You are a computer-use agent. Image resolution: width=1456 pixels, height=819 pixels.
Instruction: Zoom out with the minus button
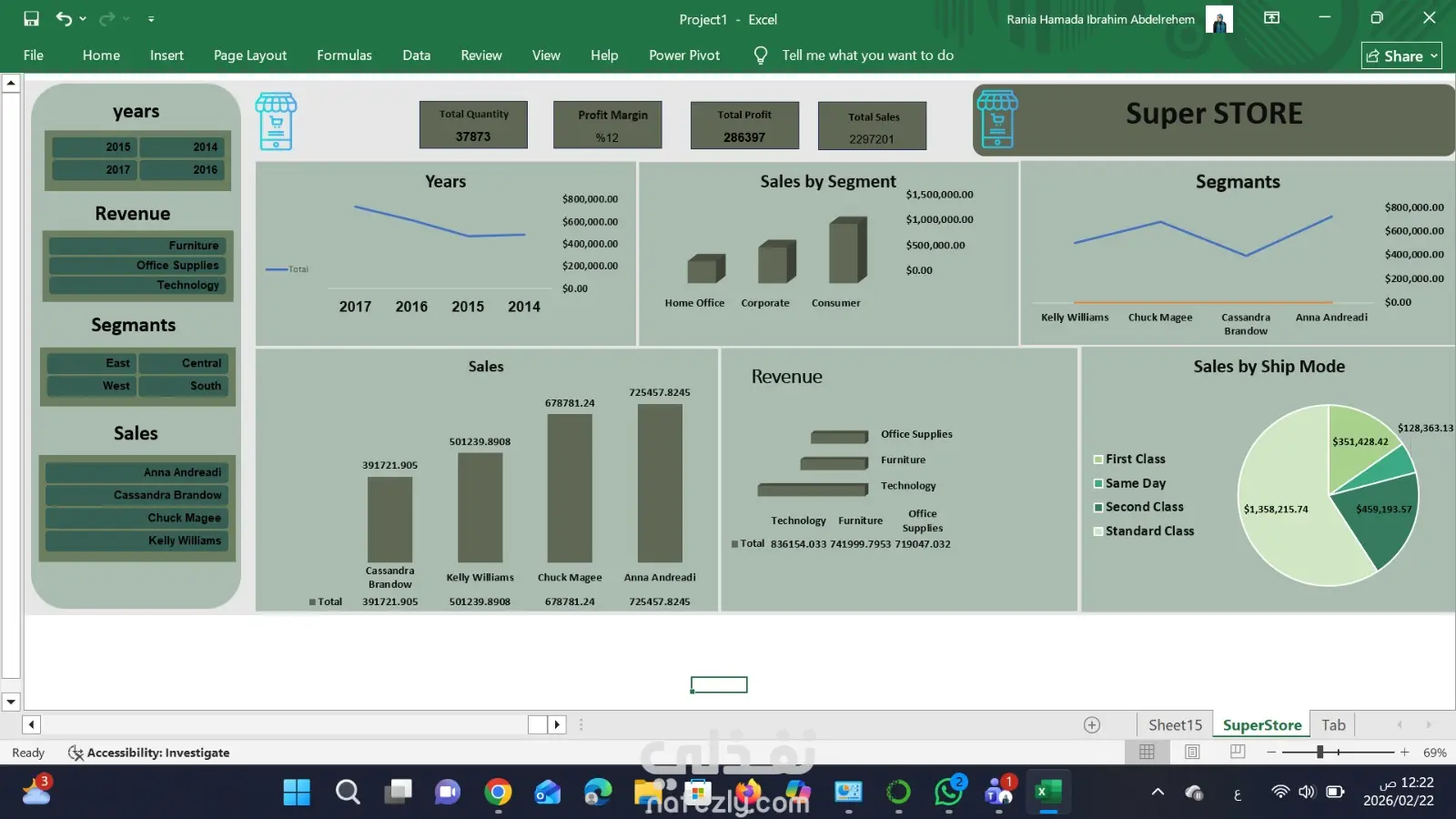[x=1271, y=753]
